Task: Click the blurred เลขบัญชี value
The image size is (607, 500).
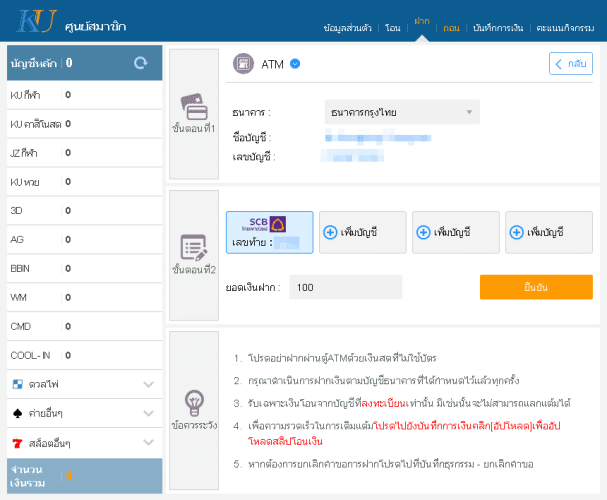Action: click(x=352, y=156)
